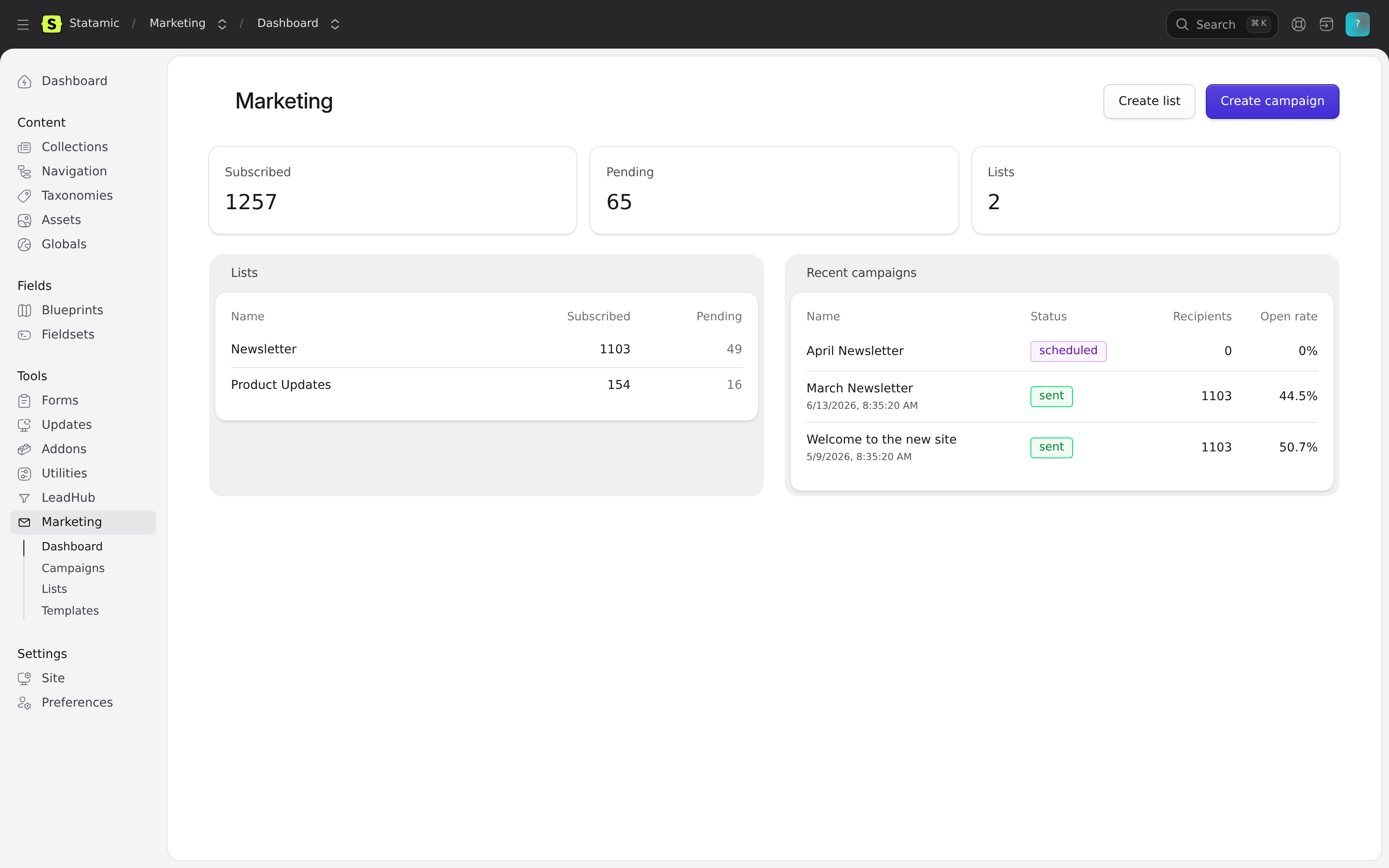Click the 1103 subscribed count for Newsletter

pyautogui.click(x=615, y=349)
